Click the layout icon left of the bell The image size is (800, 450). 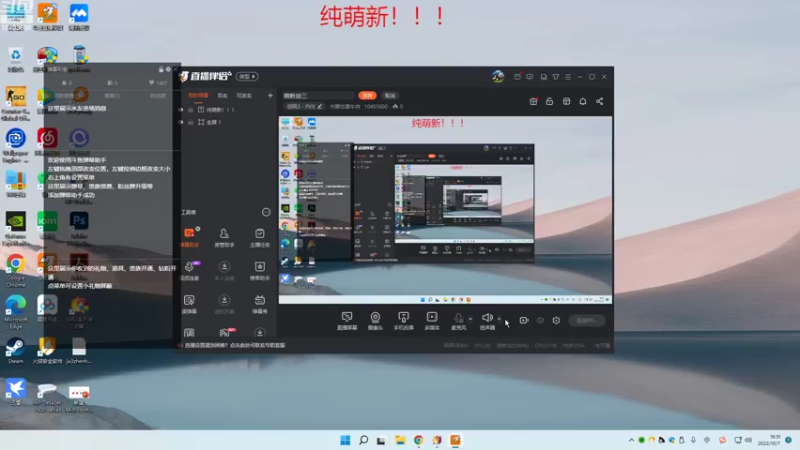point(566,102)
